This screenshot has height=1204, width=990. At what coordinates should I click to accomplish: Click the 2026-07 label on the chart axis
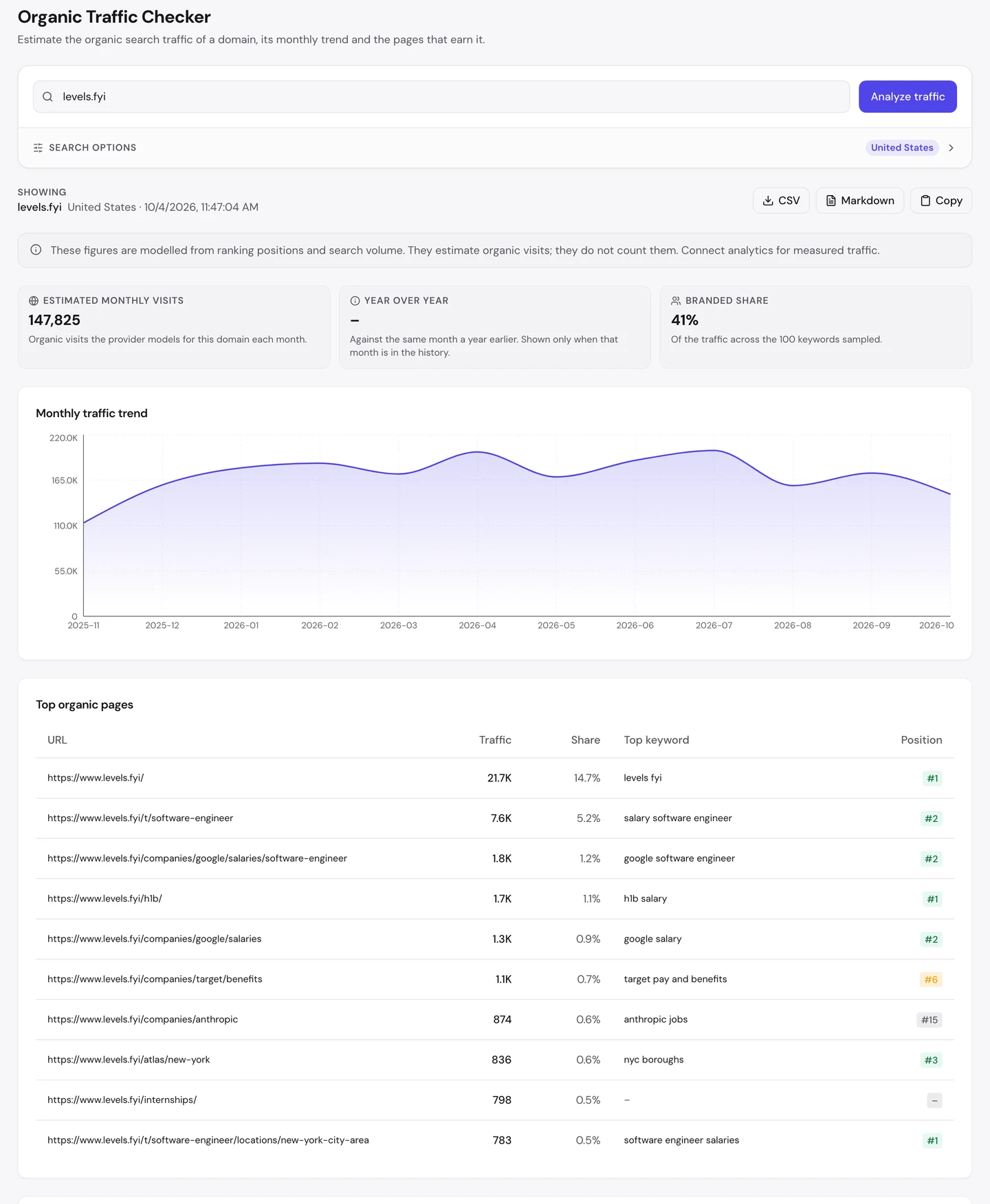(x=714, y=625)
